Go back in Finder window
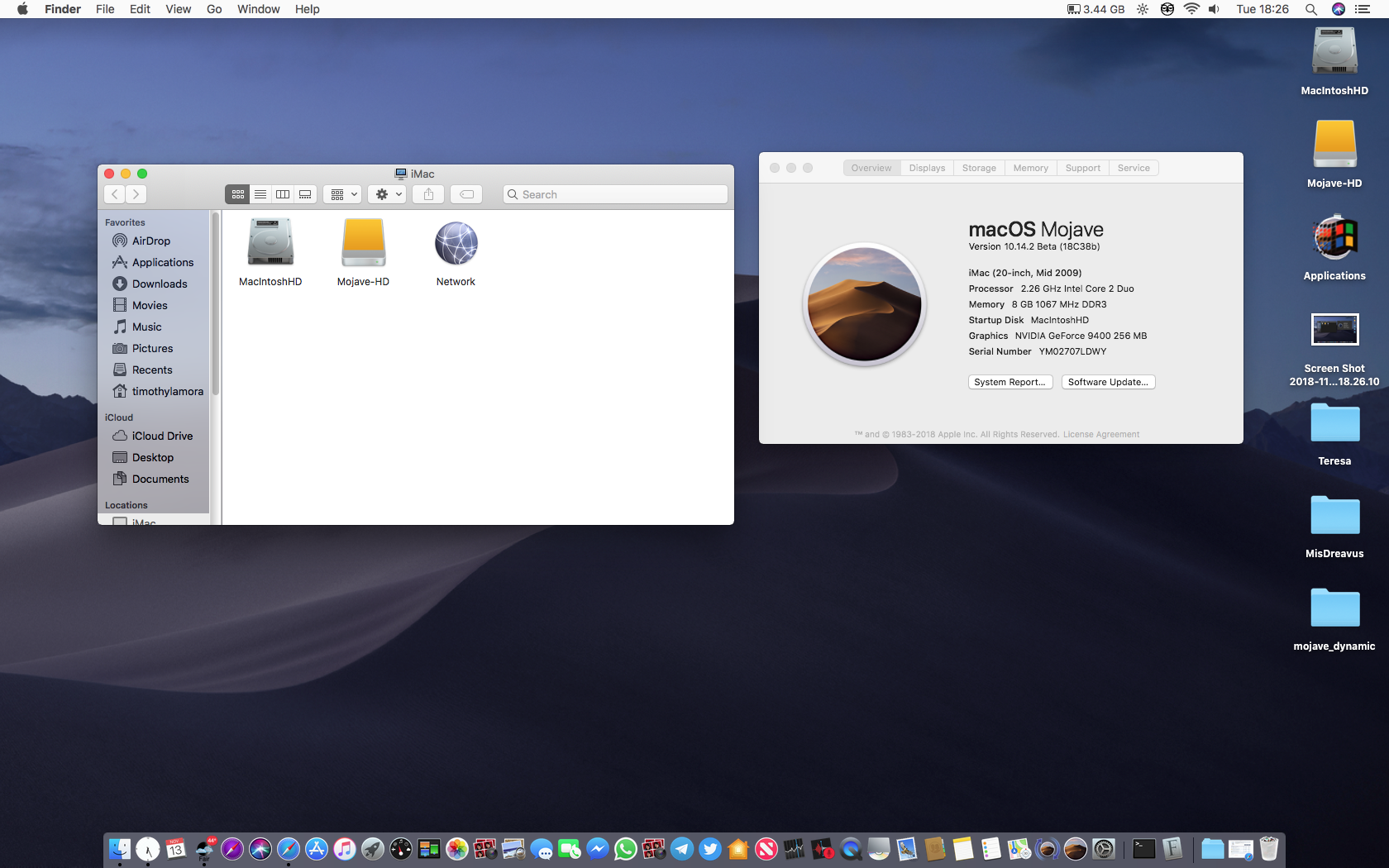The height and width of the screenshot is (868, 1389). pyautogui.click(x=114, y=194)
